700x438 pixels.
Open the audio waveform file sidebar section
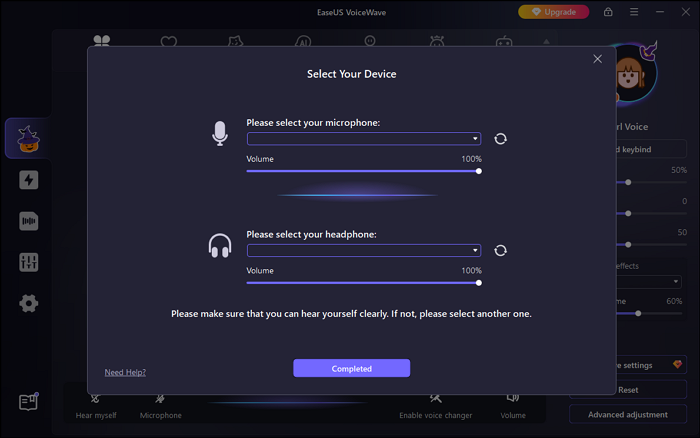point(28,221)
